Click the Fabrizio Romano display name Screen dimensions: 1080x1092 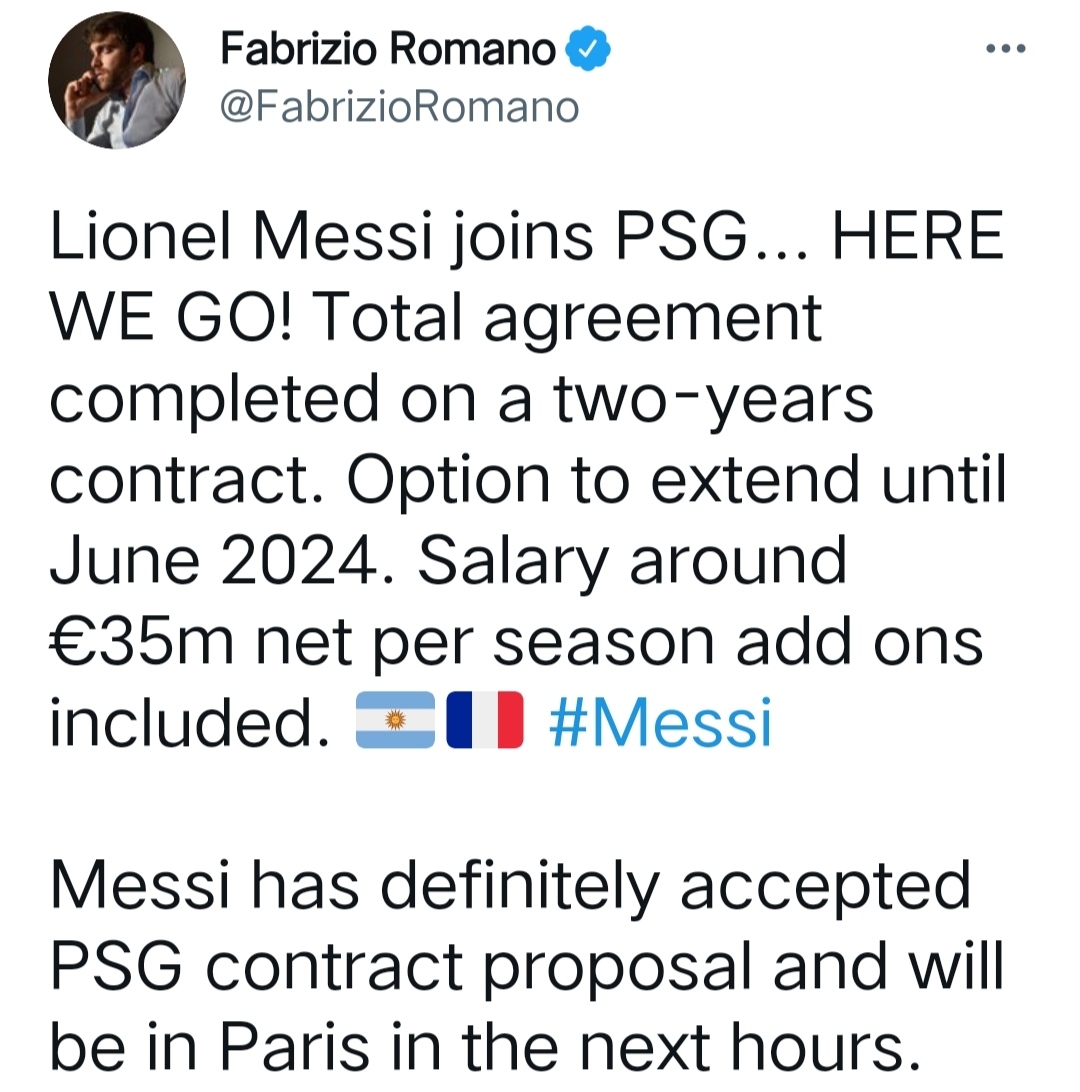pos(387,48)
